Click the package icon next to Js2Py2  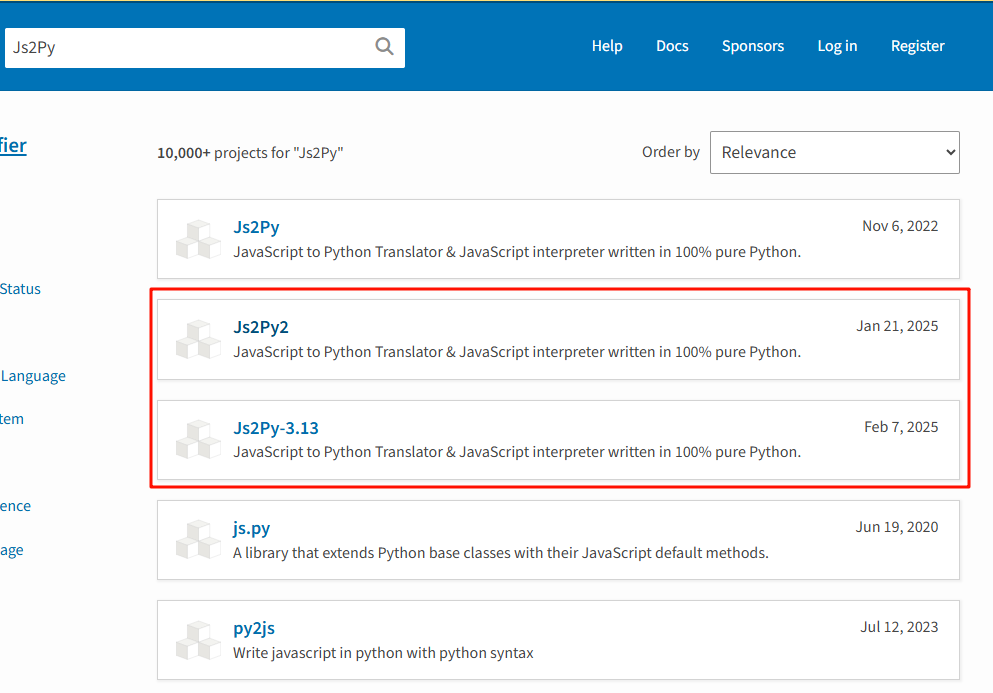[x=198, y=339]
